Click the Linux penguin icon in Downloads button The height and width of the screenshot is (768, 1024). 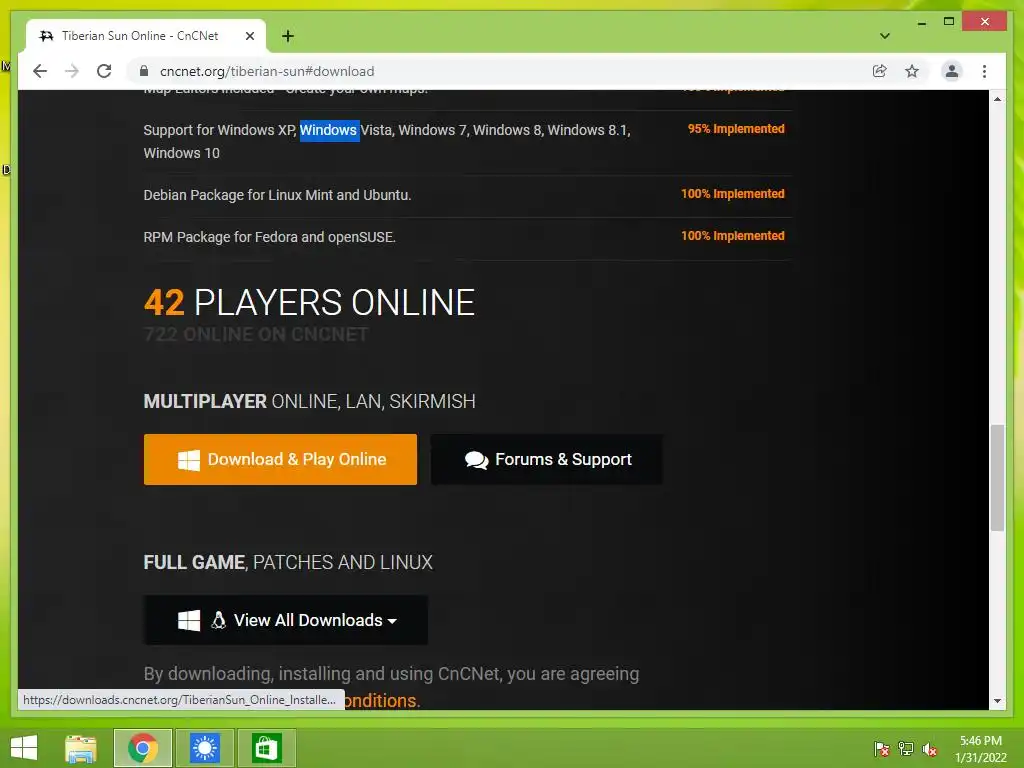click(x=218, y=620)
